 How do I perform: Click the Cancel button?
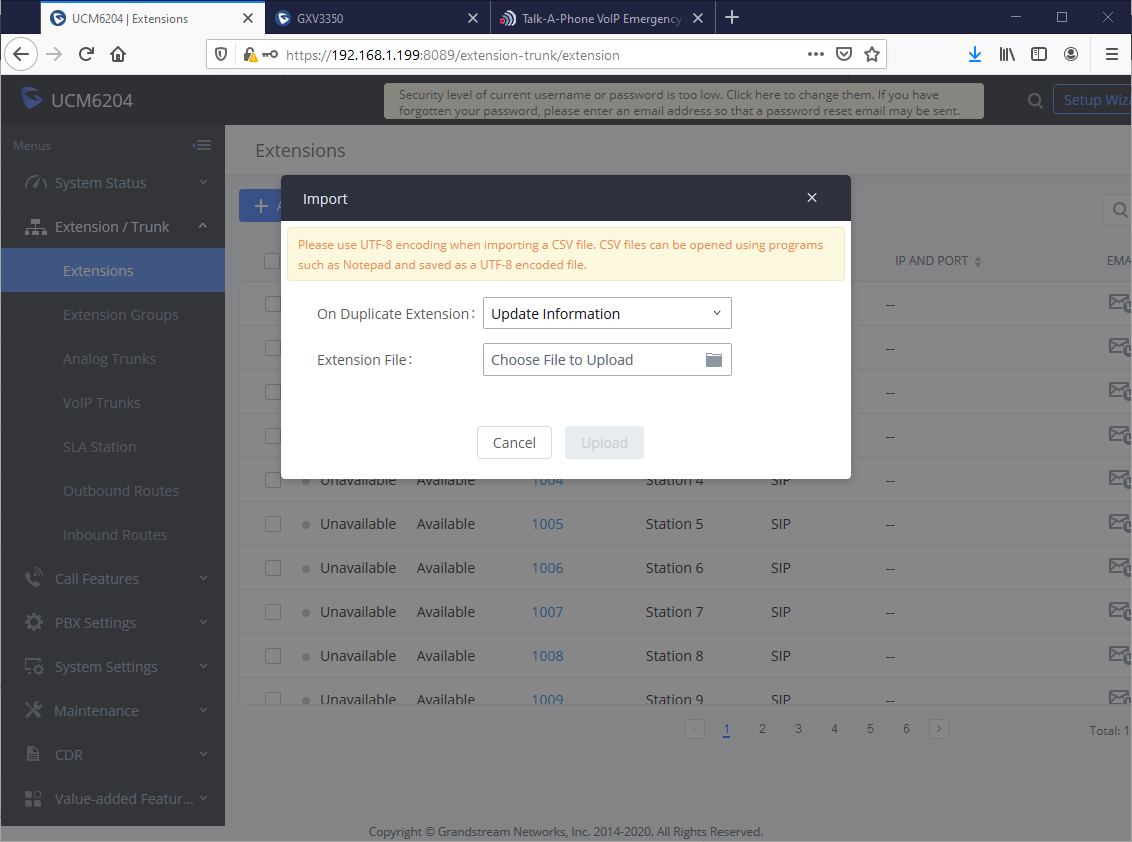click(x=514, y=443)
